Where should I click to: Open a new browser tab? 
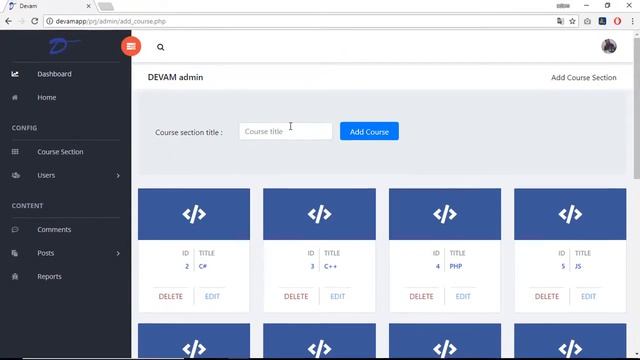point(106,7)
